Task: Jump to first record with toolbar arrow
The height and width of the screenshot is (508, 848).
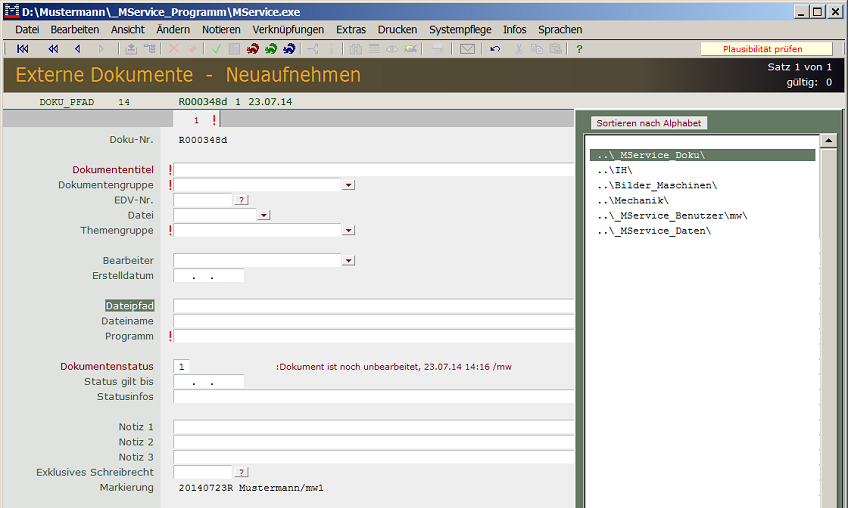Action: pyautogui.click(x=23, y=49)
